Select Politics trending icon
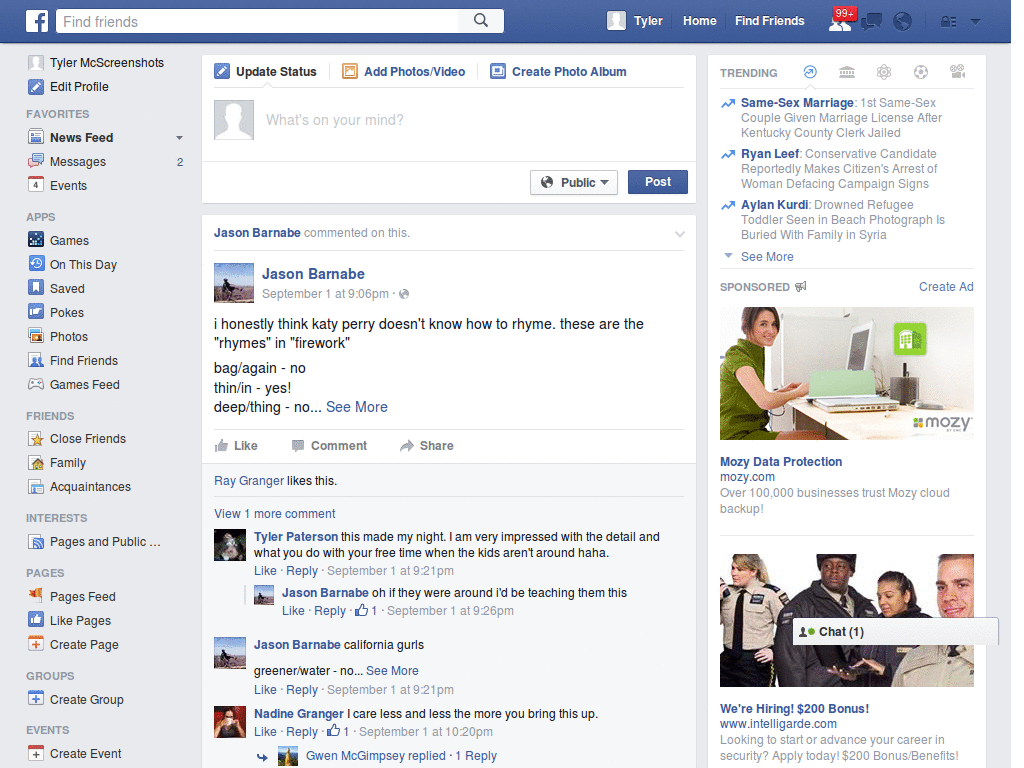Viewport: 1024px width, 768px height. click(847, 72)
